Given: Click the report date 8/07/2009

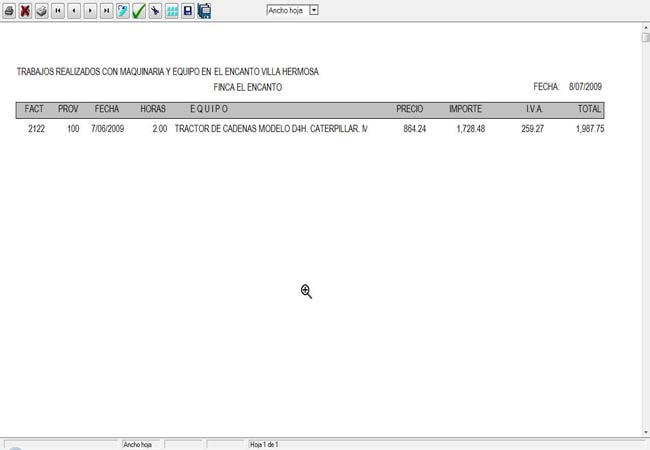Looking at the screenshot, I should coord(585,87).
